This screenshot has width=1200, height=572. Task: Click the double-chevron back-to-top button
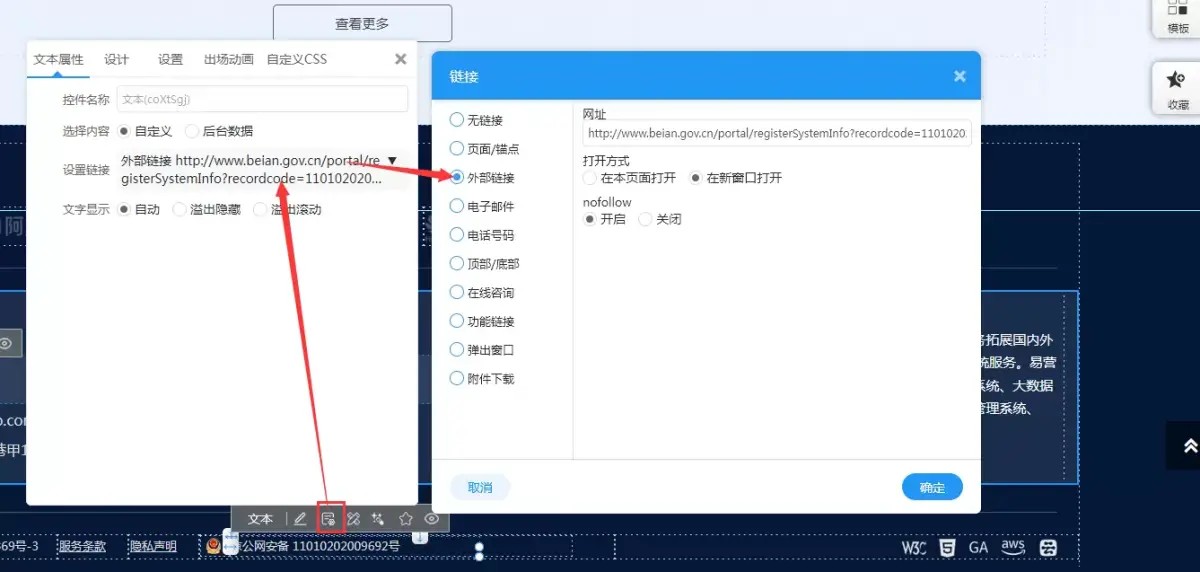(1189, 446)
